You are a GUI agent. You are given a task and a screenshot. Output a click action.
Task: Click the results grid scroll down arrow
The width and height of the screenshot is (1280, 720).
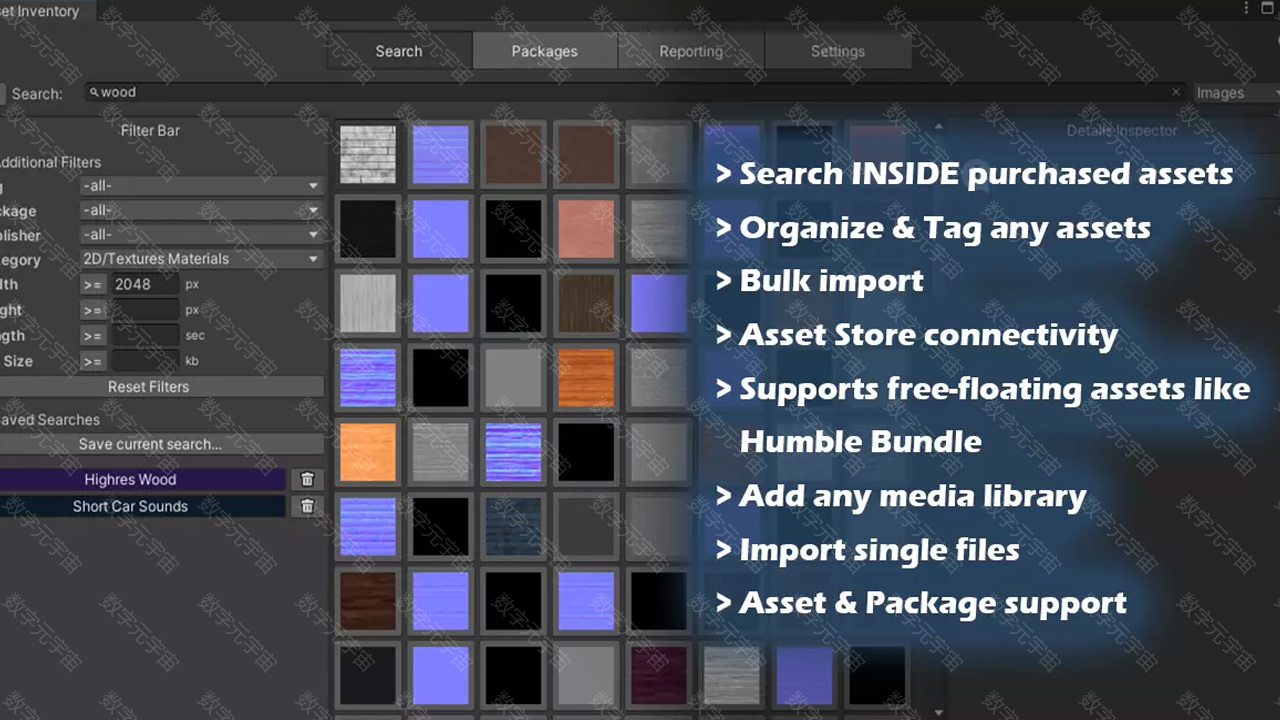tap(938, 712)
